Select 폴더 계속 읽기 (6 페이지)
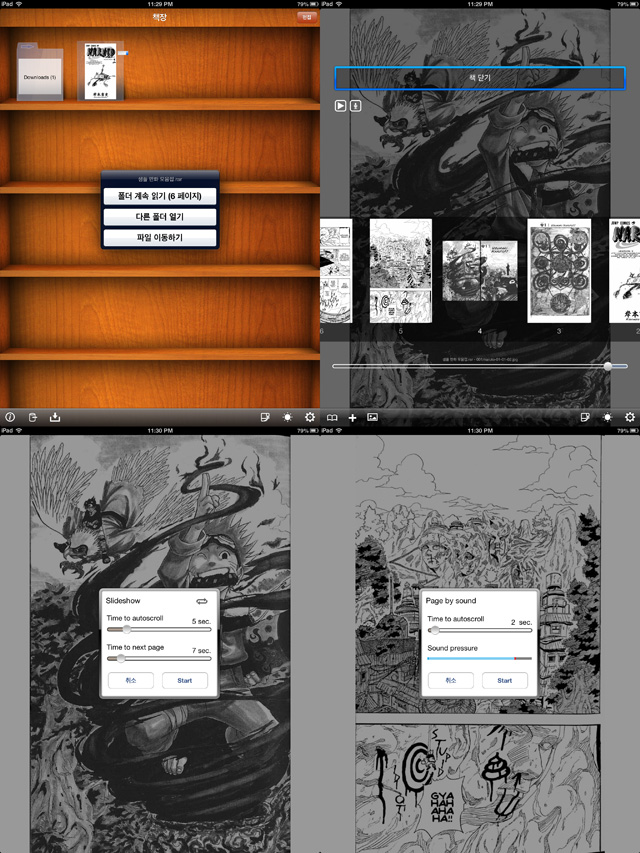The width and height of the screenshot is (640, 853). 160,196
